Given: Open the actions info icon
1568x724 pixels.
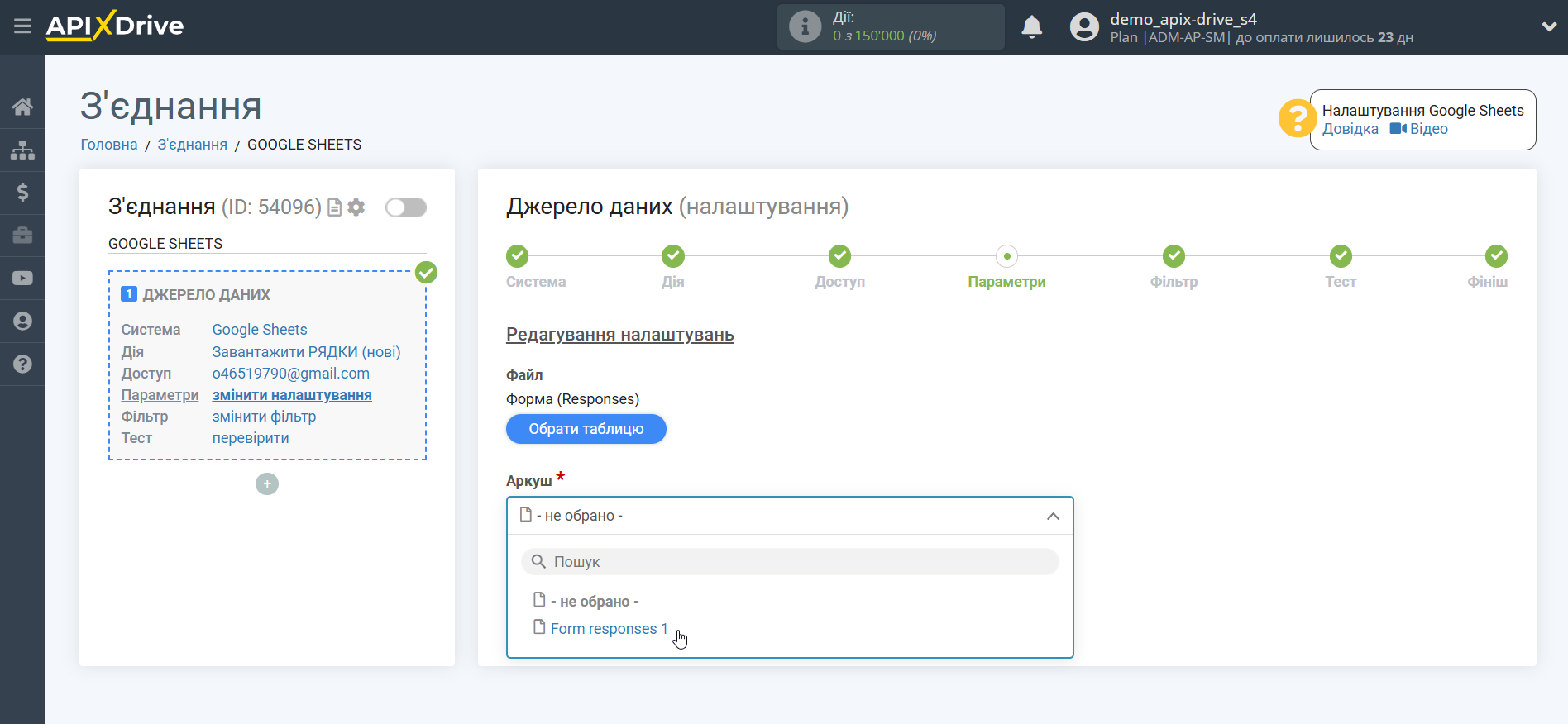Looking at the screenshot, I should 805,26.
